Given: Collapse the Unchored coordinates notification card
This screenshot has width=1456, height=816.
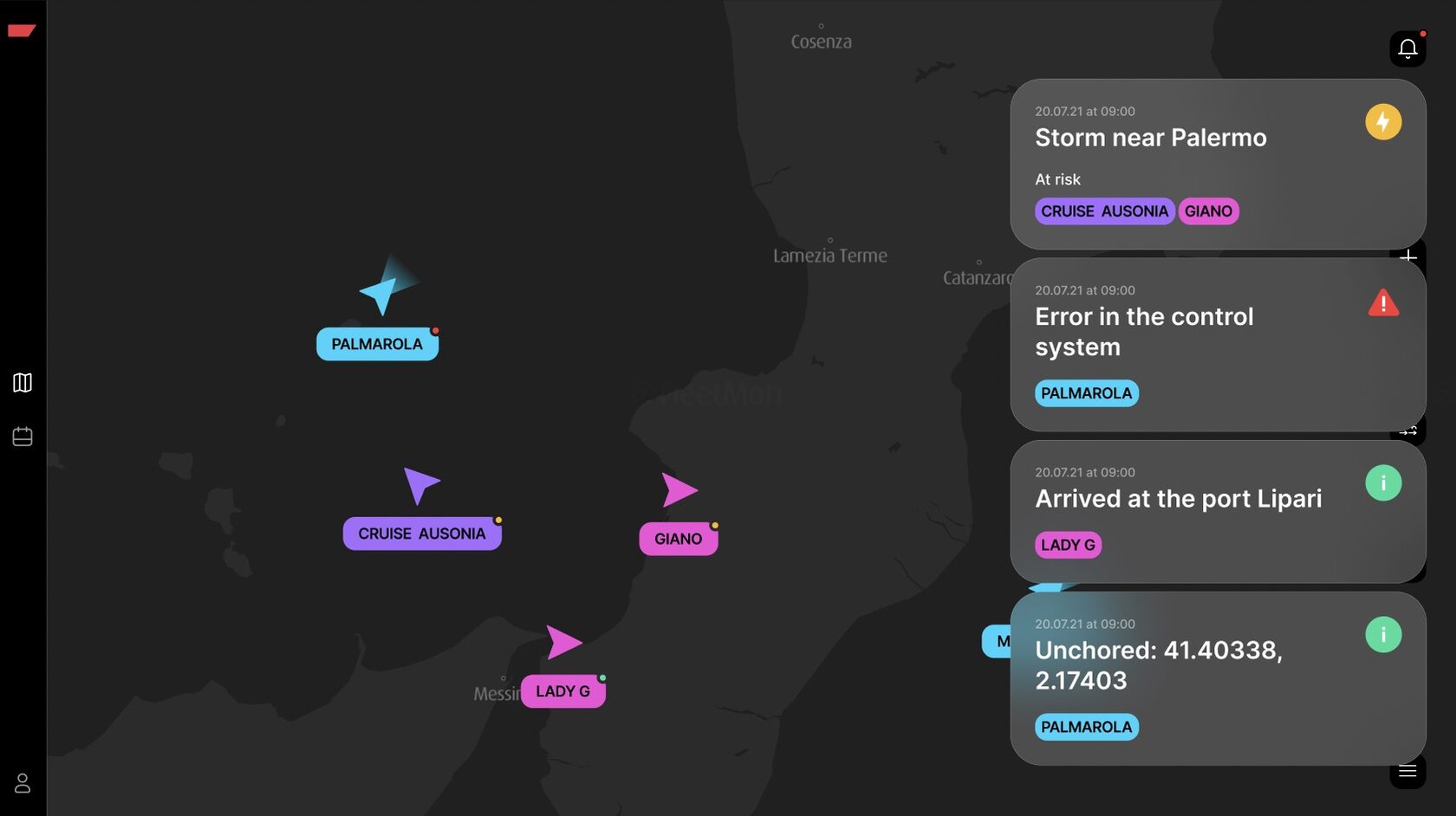Looking at the screenshot, I should (1159, 665).
